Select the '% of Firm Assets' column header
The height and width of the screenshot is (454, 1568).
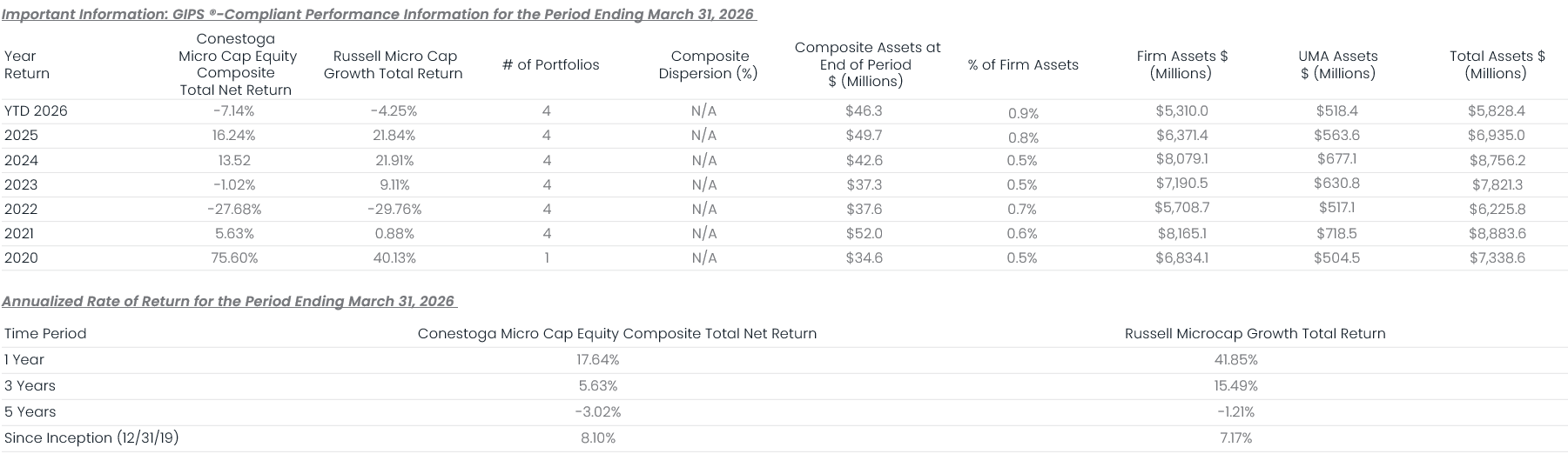[x=1023, y=64]
